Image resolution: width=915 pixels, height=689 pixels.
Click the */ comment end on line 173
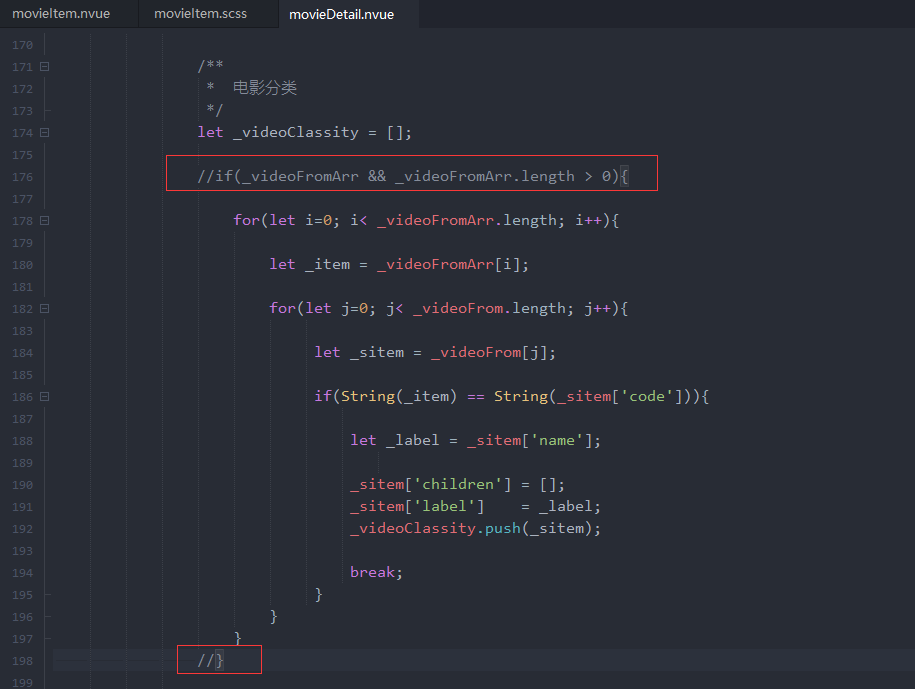215,110
